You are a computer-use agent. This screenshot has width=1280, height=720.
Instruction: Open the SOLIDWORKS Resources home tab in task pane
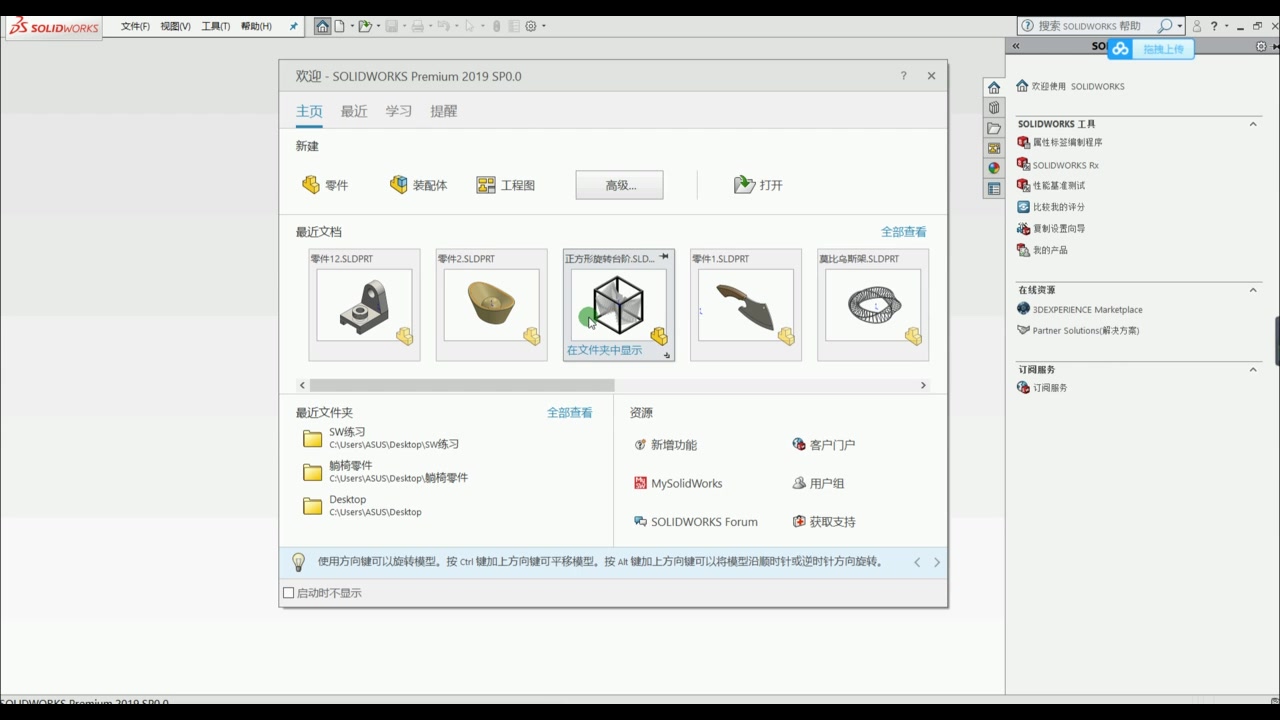993,88
